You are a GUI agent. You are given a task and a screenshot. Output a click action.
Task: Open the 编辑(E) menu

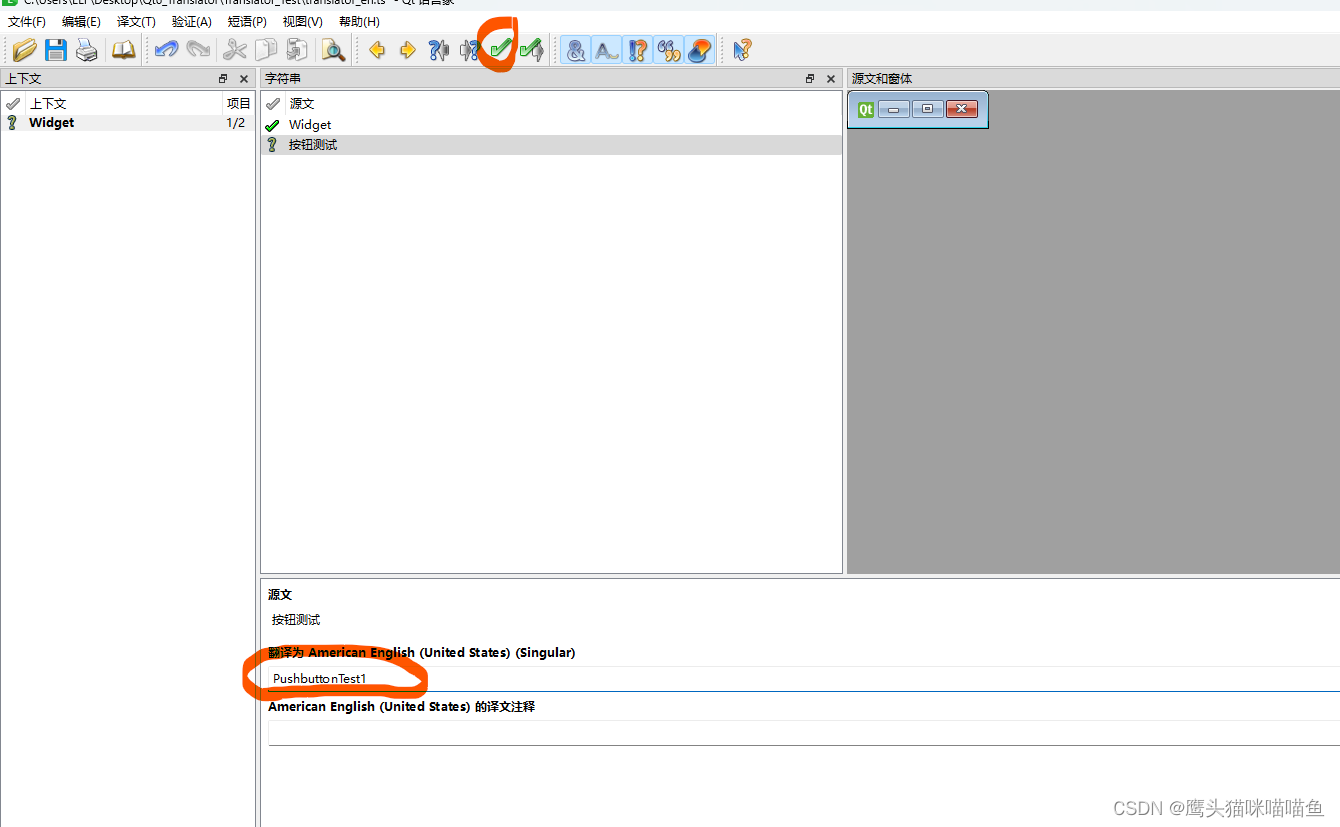point(81,21)
